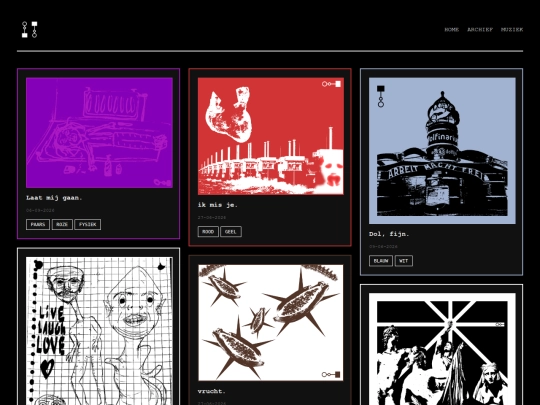The image size is (540, 405).
Task: Open the 'vrucht.' spiky fruit artwork
Action: coord(271,322)
